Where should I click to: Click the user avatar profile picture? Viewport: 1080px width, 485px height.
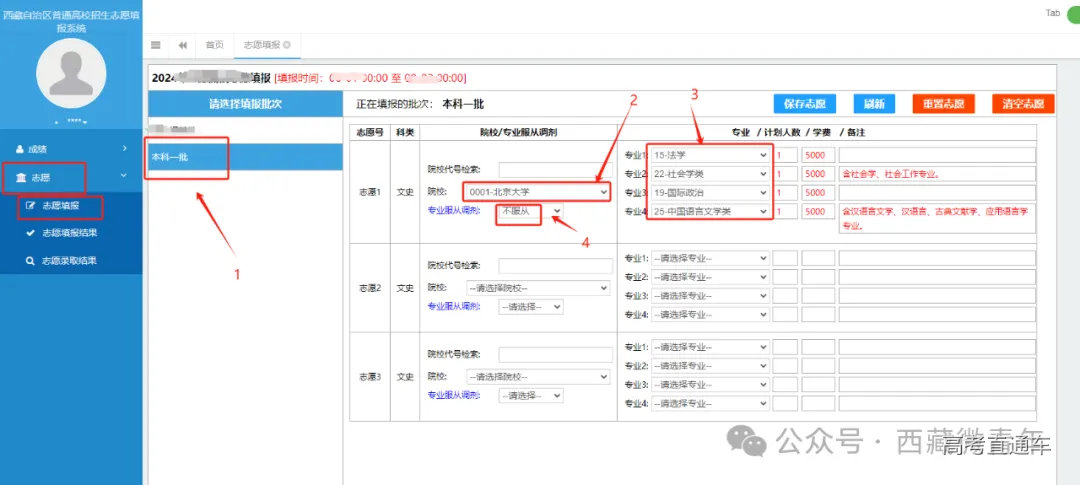point(70,73)
